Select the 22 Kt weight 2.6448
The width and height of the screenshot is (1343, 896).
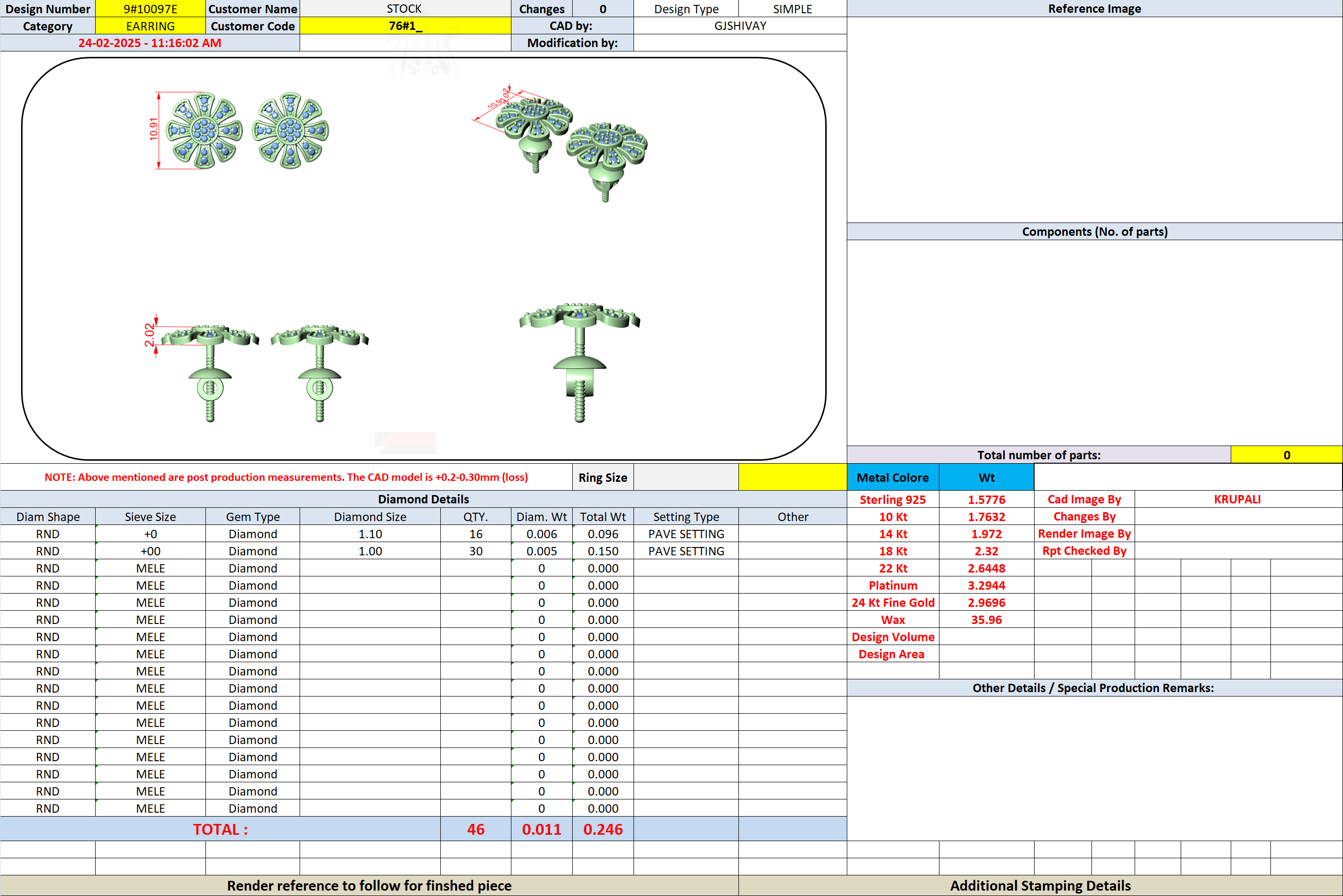[987, 568]
